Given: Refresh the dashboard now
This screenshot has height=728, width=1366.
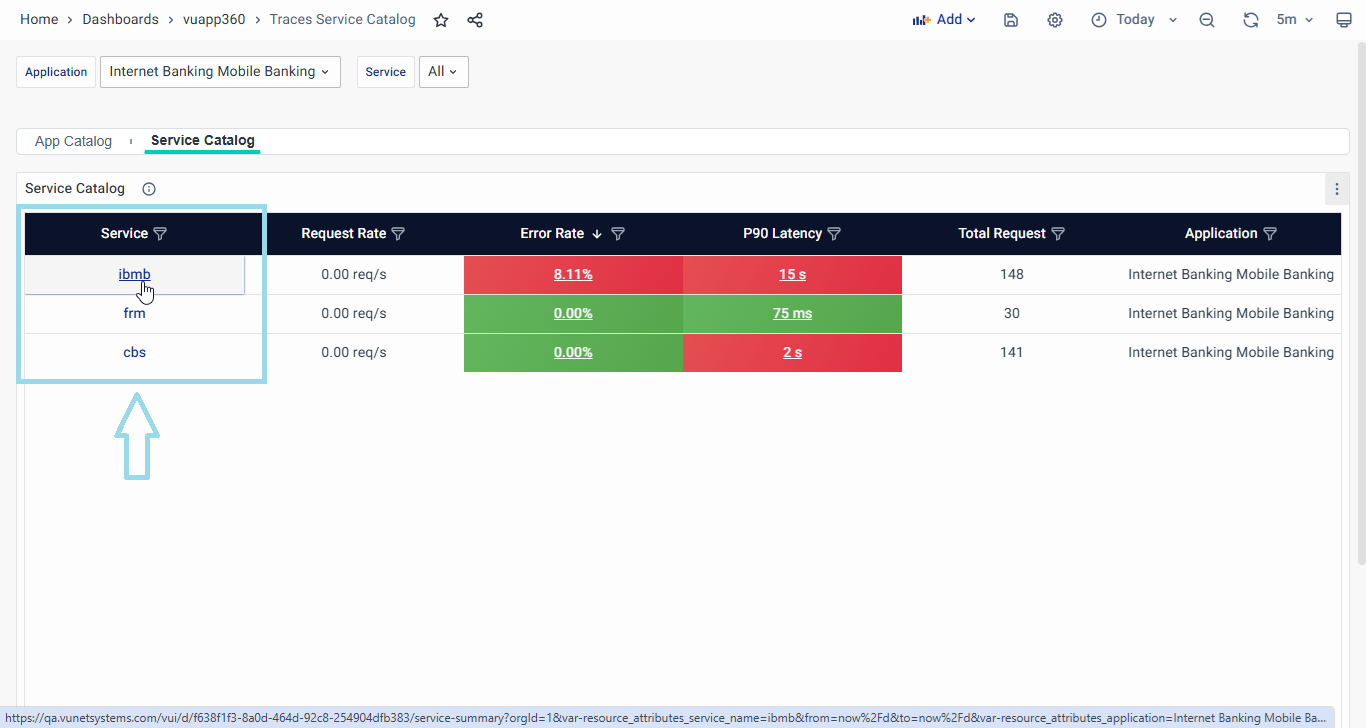Looking at the screenshot, I should 1250,20.
